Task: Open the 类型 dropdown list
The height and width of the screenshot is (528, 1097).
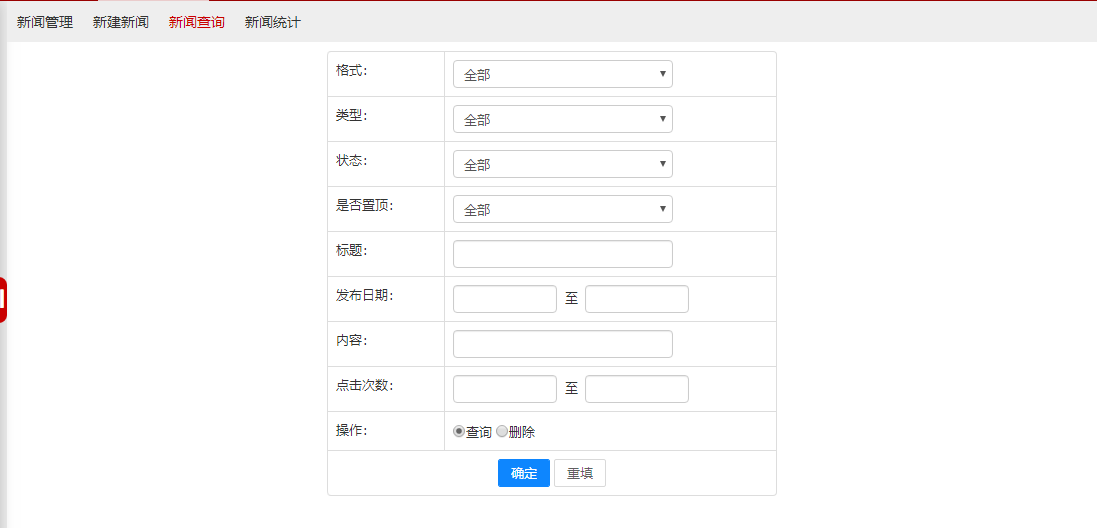Action: 562,119
